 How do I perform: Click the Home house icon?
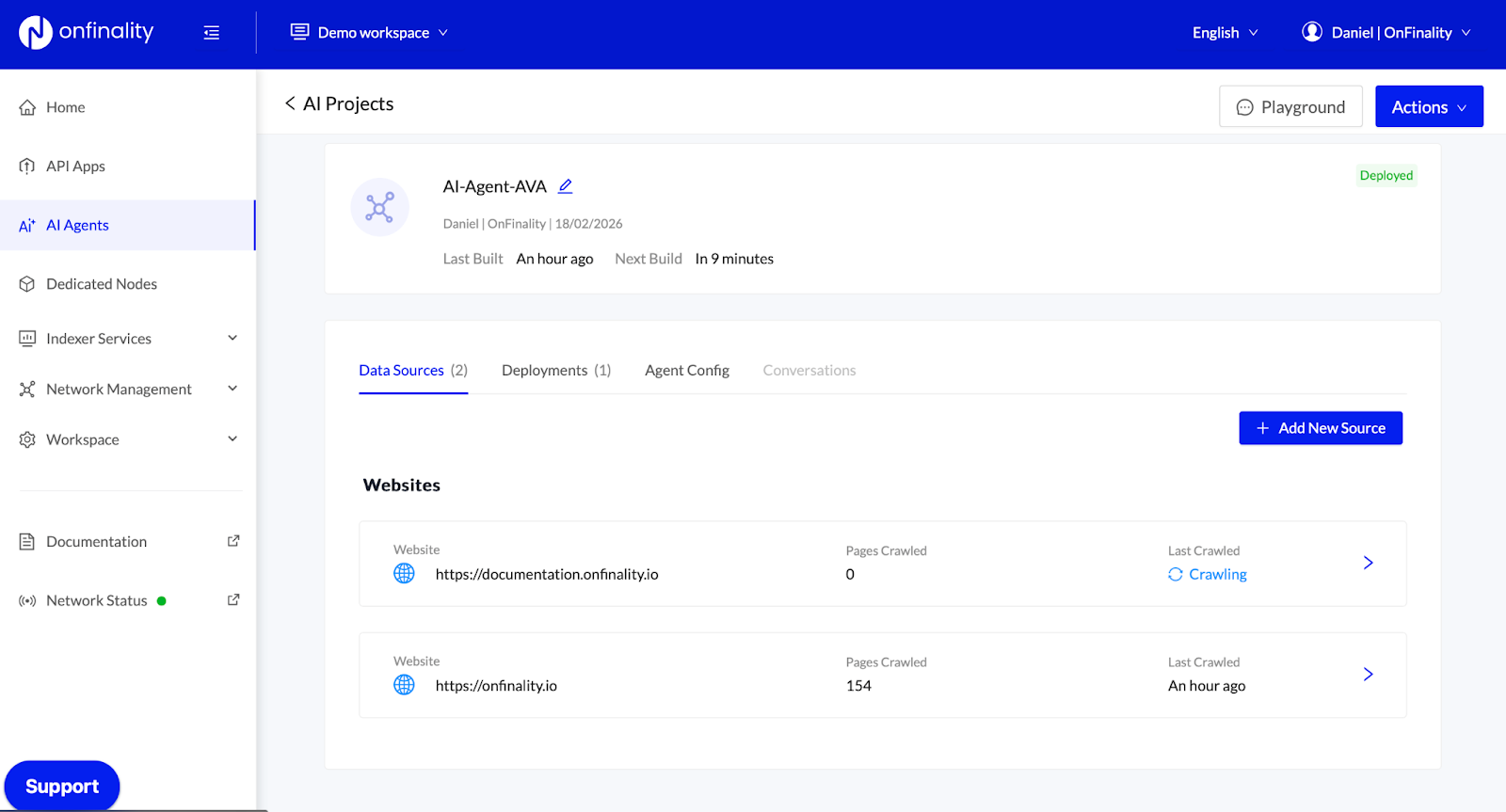(27, 107)
